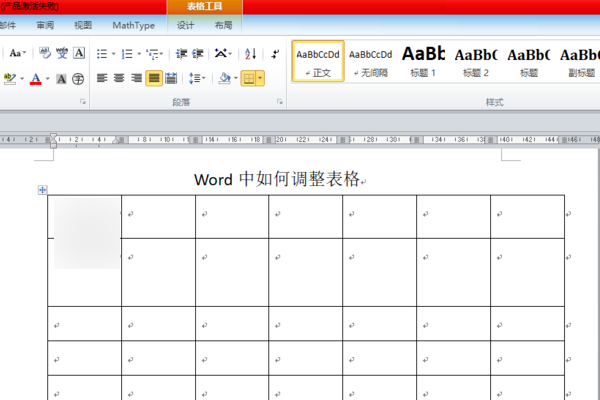Center the paragraph text

119,78
